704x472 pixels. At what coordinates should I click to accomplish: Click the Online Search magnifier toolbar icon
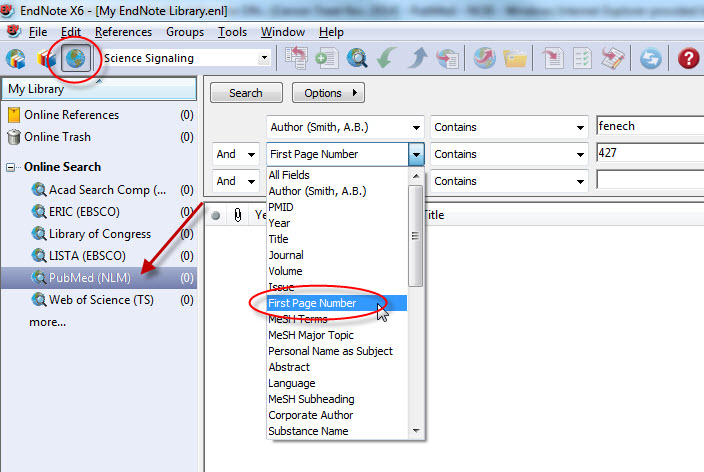click(x=357, y=58)
